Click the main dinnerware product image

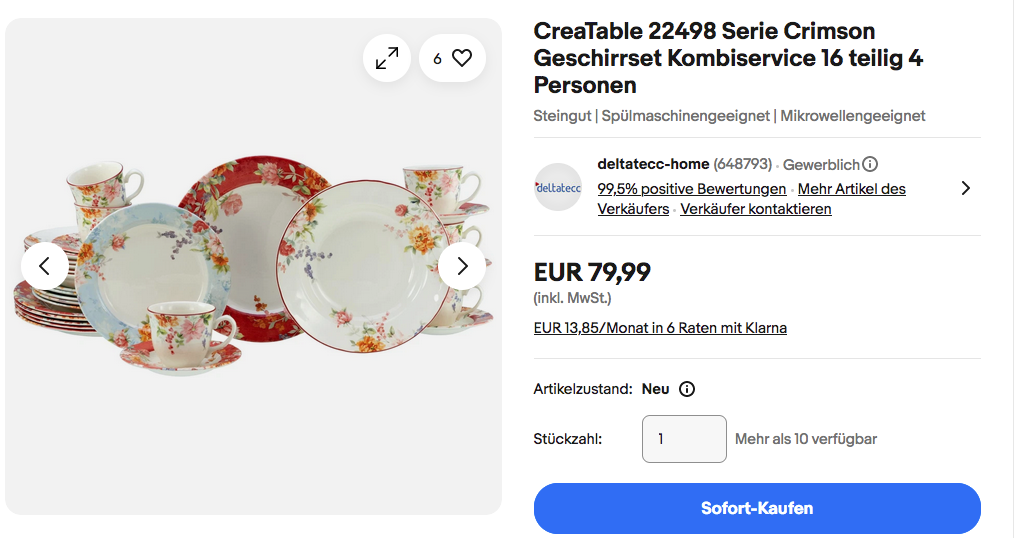click(253, 262)
